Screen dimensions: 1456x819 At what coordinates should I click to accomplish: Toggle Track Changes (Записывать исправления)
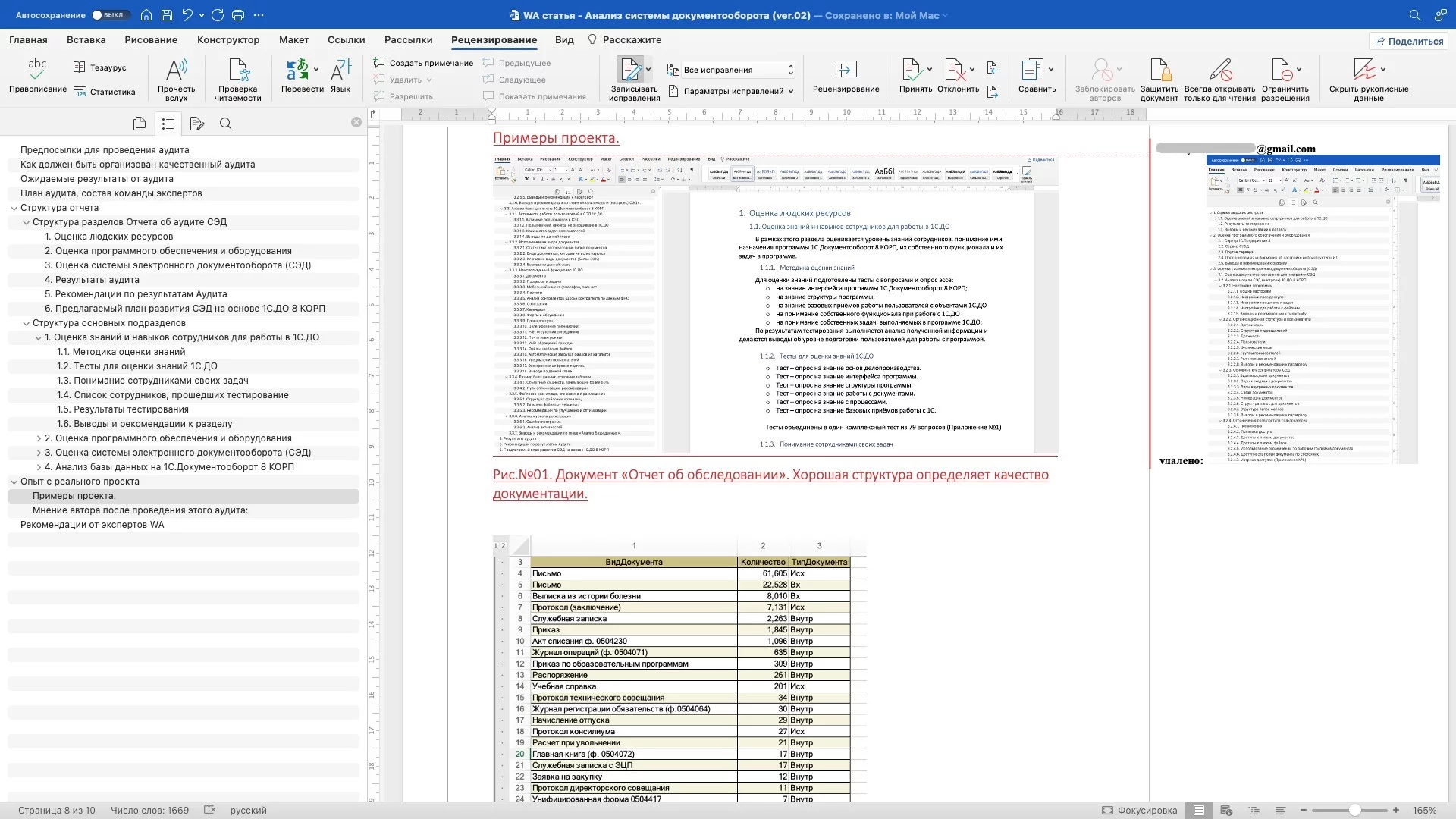pyautogui.click(x=629, y=71)
